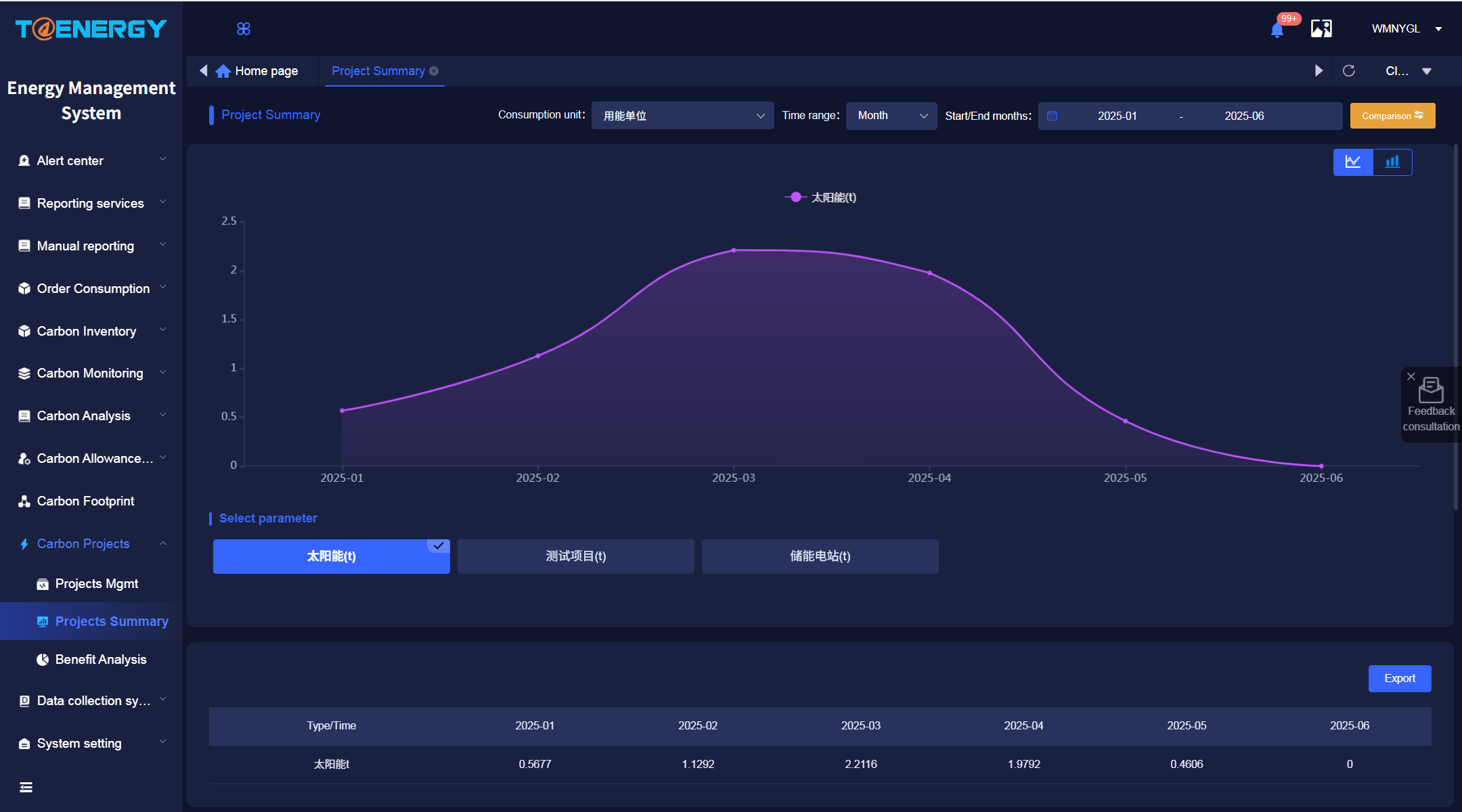Viewport: 1462px width, 812px height.
Task: Collapse sidebar using bottom menu icon
Action: (26, 787)
